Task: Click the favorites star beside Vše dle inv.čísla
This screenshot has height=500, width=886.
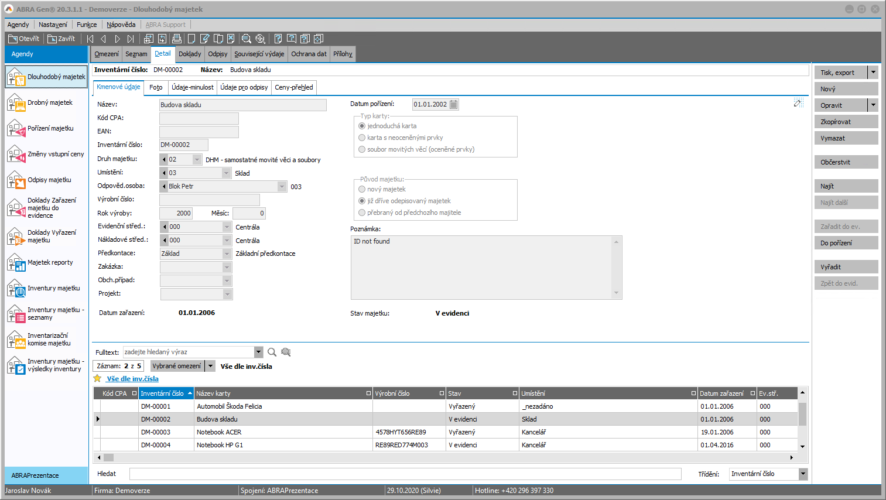Action: (x=97, y=380)
